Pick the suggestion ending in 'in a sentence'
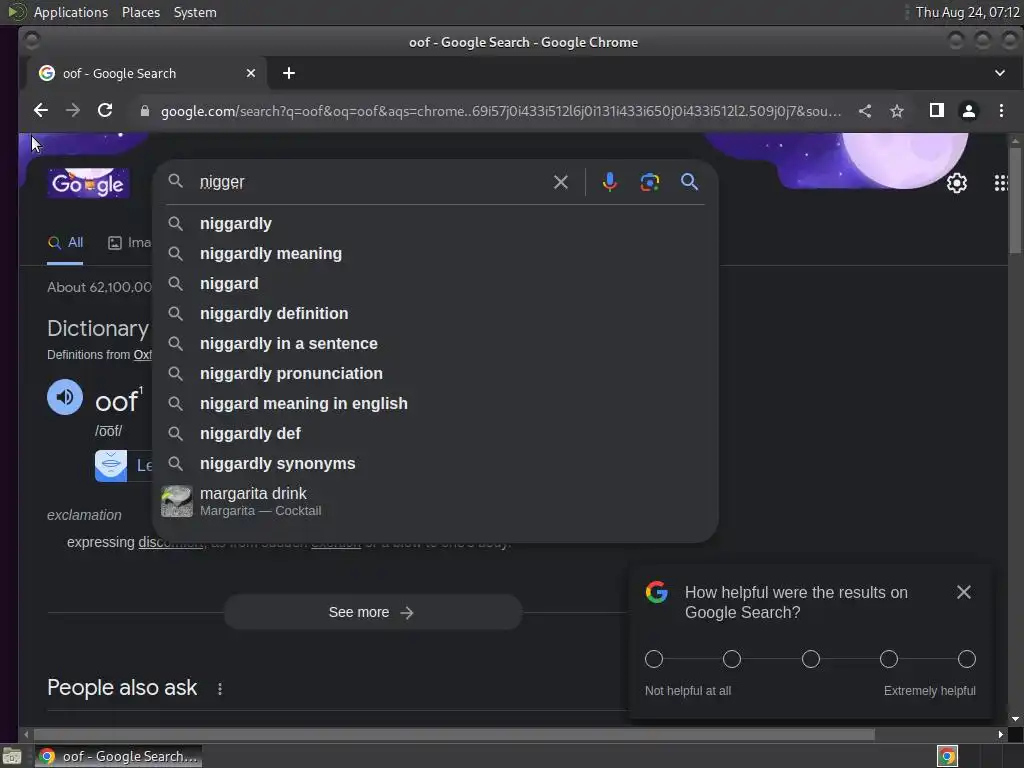The width and height of the screenshot is (1024, 768). click(x=436, y=344)
